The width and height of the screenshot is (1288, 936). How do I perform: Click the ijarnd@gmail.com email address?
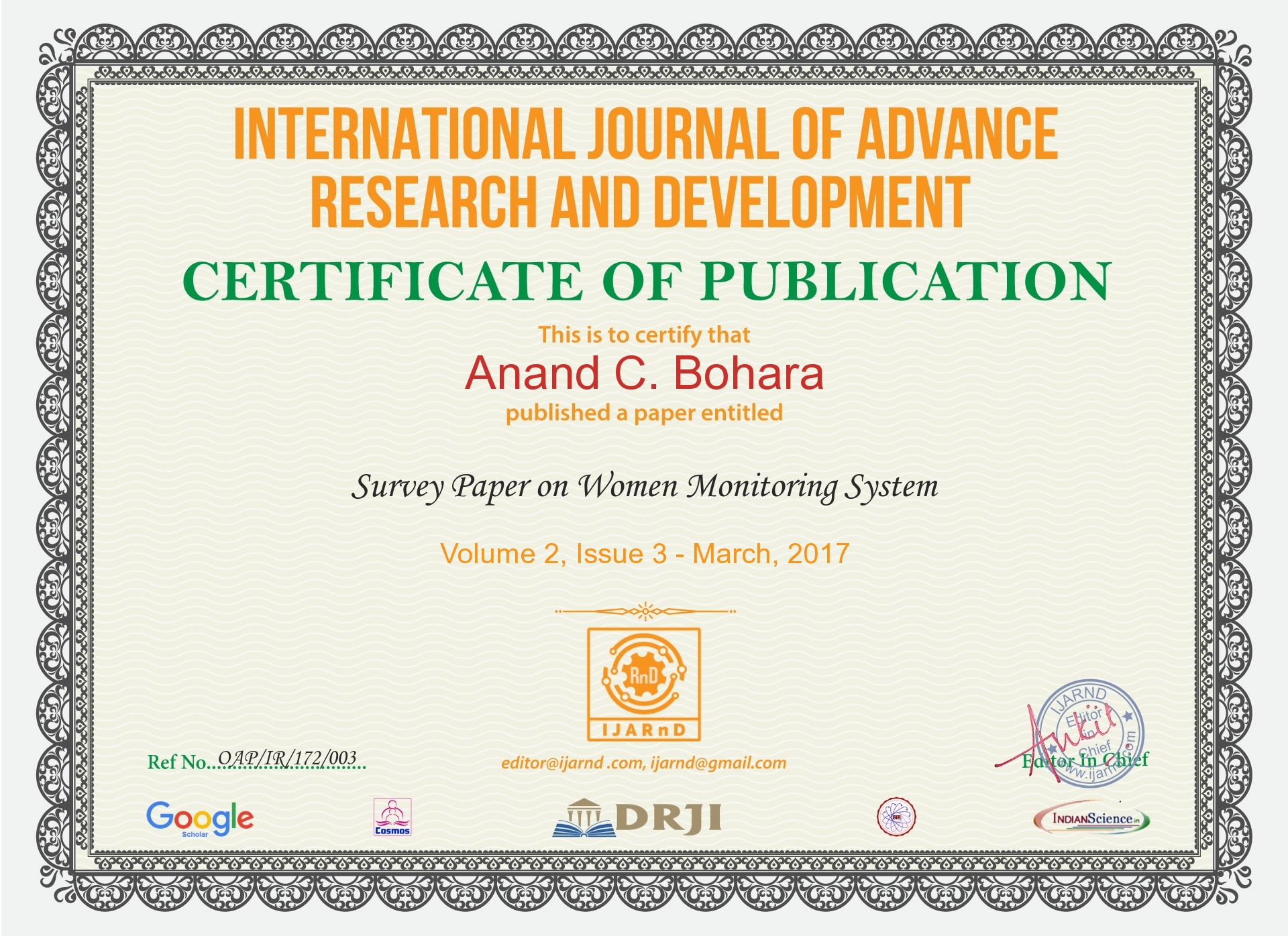(718, 763)
